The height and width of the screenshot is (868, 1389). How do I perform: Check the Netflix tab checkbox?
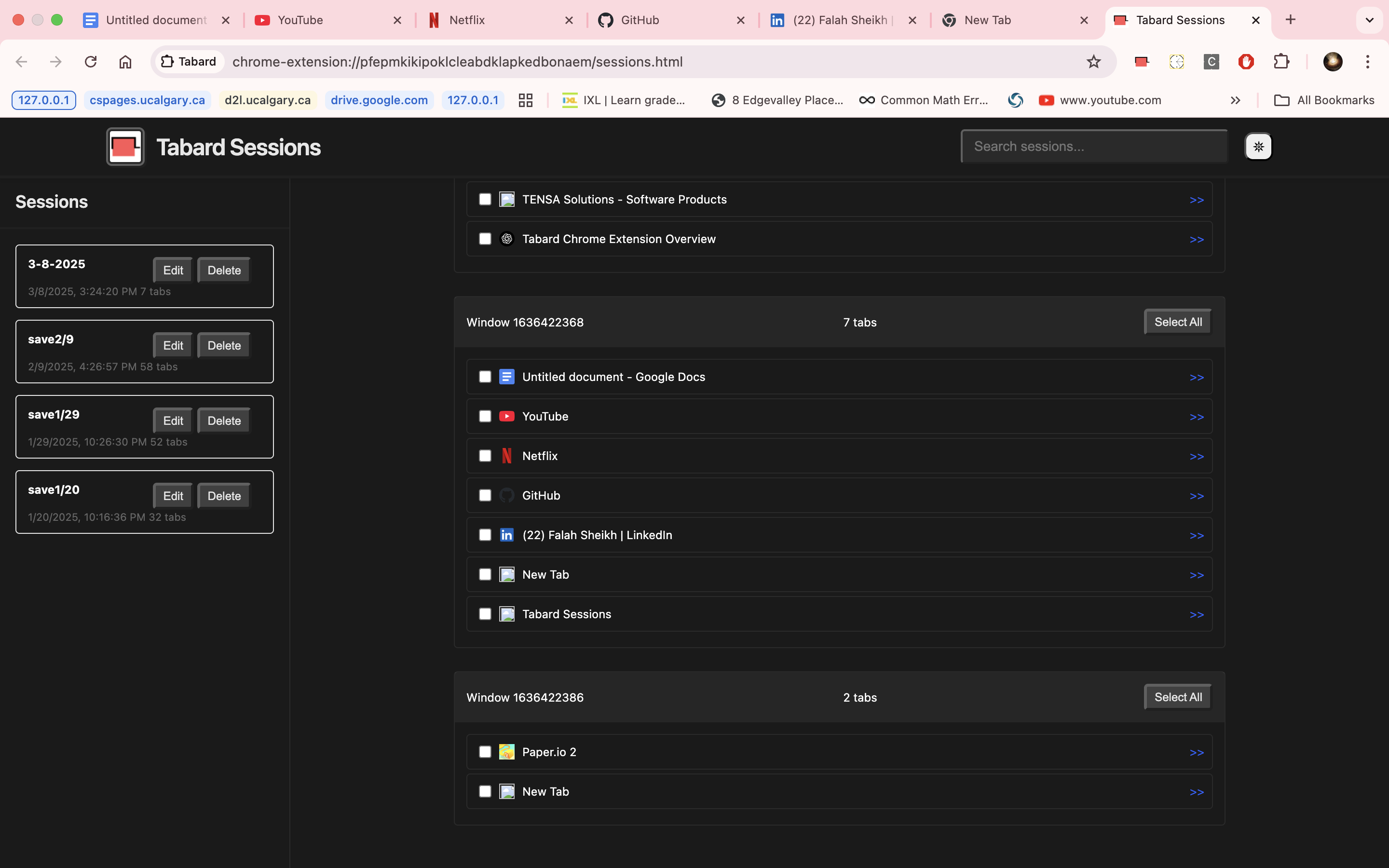click(x=485, y=456)
